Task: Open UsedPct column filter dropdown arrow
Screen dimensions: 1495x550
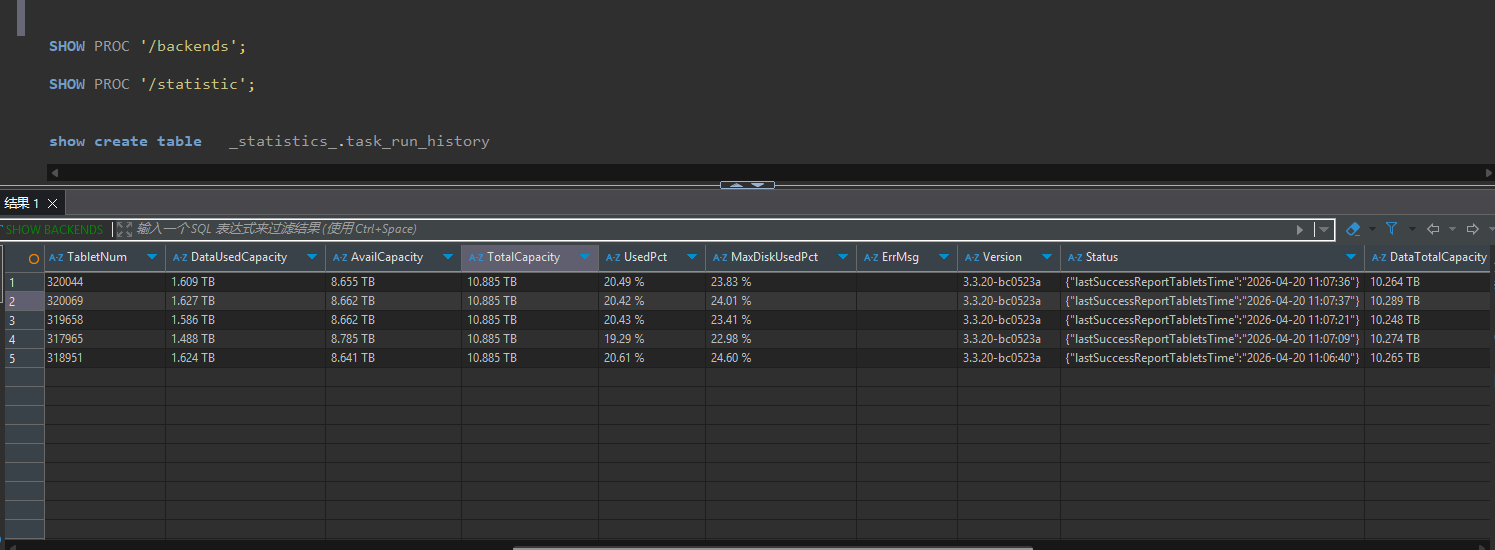Action: pos(692,257)
